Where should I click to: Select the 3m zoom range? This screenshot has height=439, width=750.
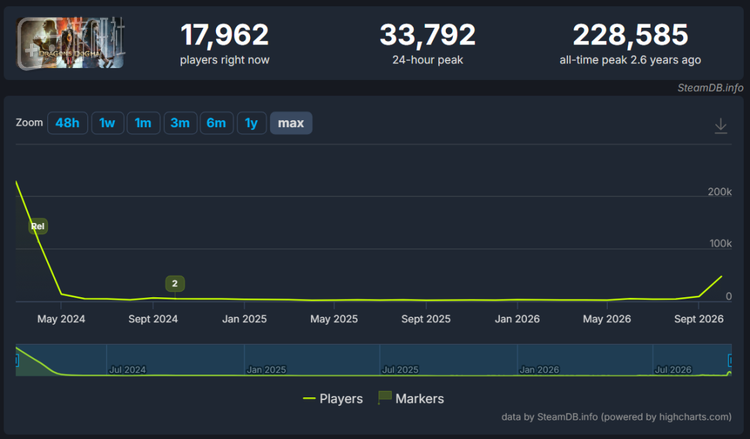click(x=180, y=123)
